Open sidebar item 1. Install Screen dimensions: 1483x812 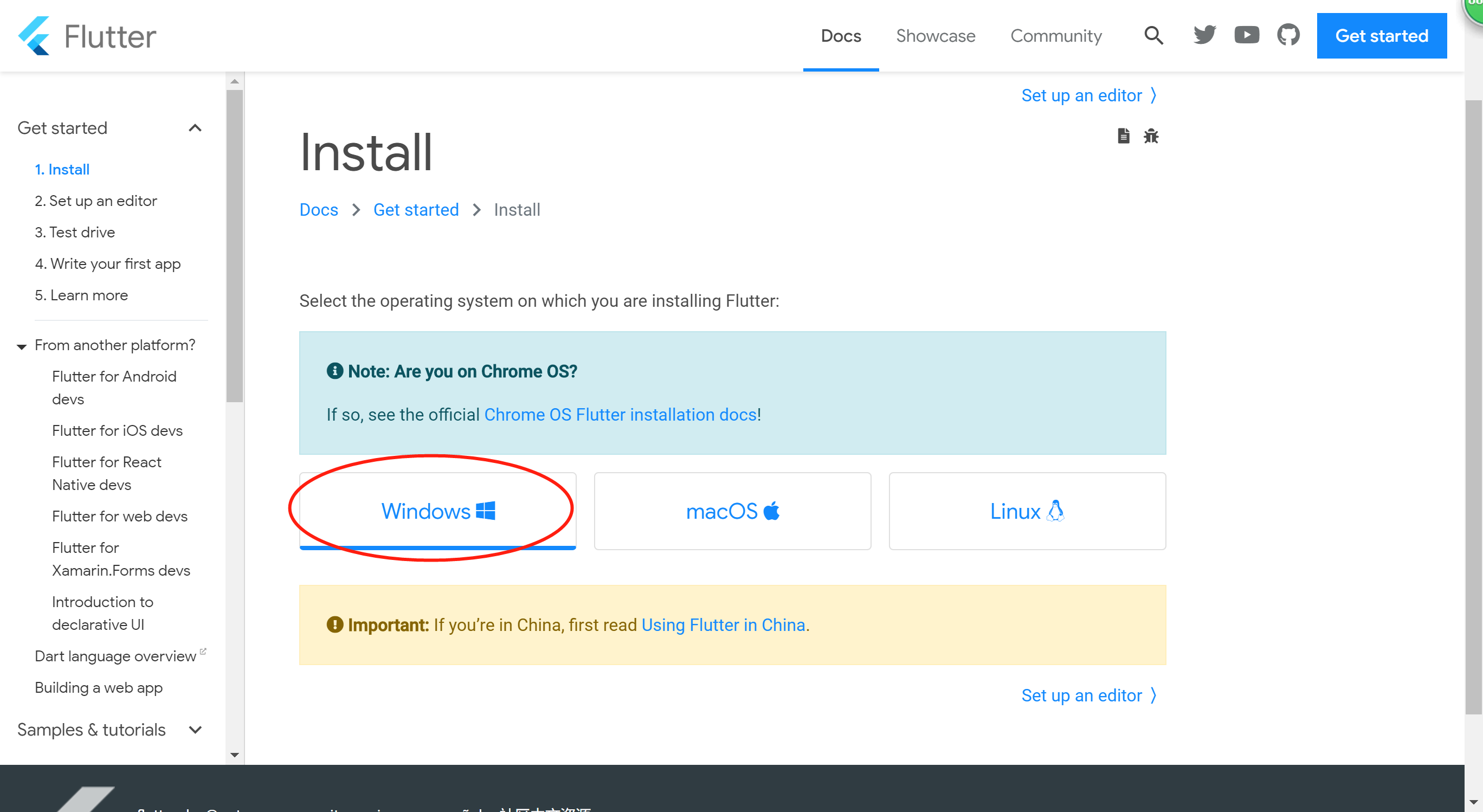coord(62,169)
